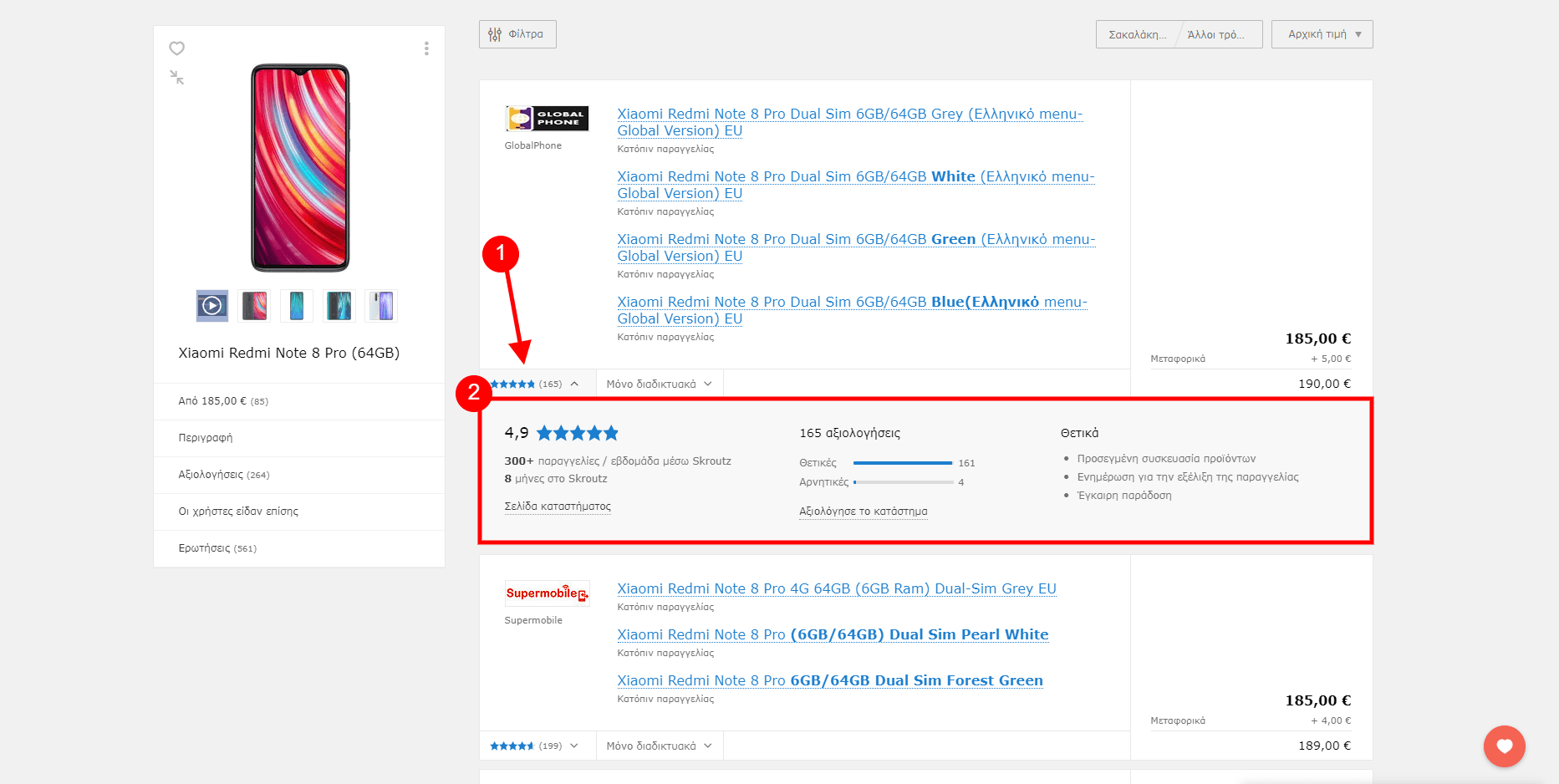The image size is (1559, 784).
Task: Add product to favorites with heart outline icon
Action: [x=176, y=48]
